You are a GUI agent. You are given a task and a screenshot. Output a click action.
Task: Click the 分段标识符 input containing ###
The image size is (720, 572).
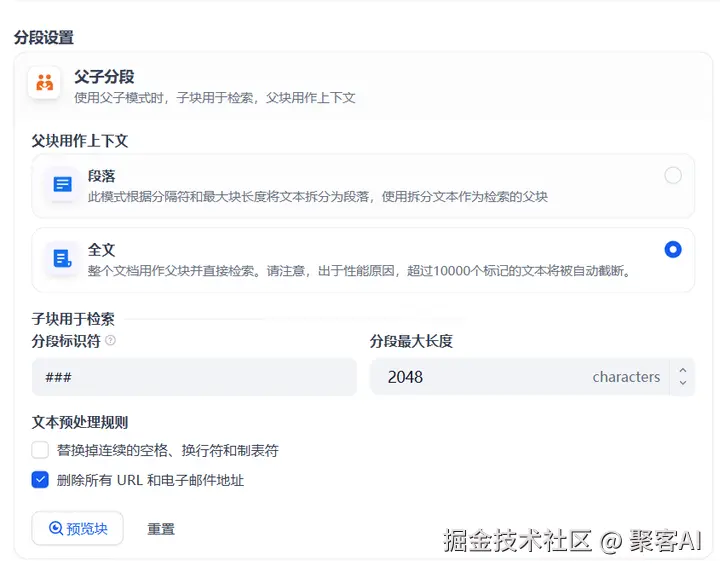(194, 377)
